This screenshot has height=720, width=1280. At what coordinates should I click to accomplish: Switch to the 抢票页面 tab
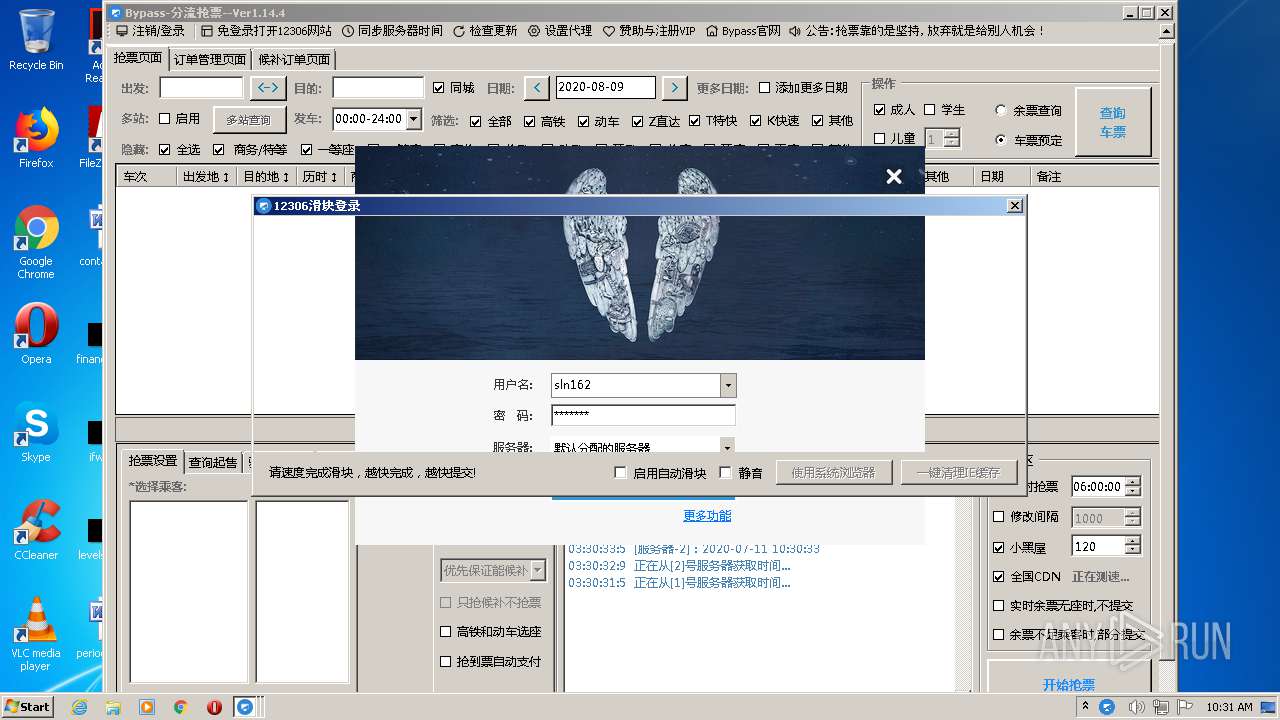click(x=138, y=58)
